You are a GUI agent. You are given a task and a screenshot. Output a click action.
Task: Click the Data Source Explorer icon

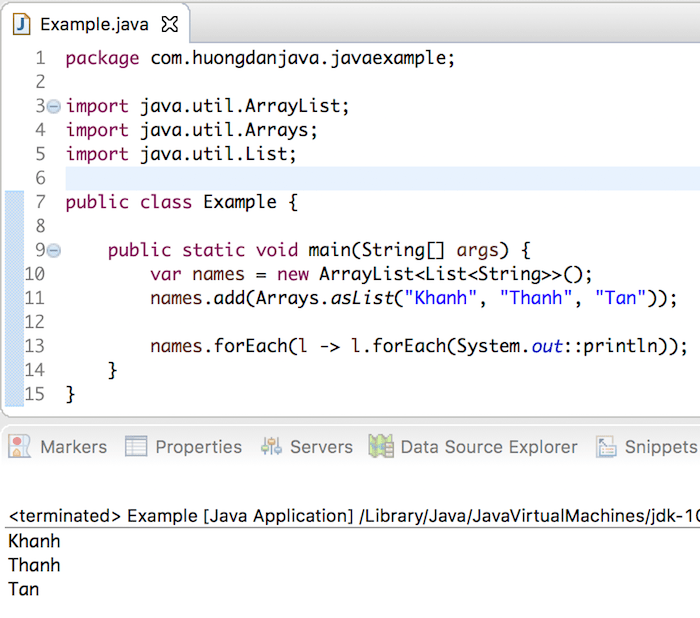[381, 447]
